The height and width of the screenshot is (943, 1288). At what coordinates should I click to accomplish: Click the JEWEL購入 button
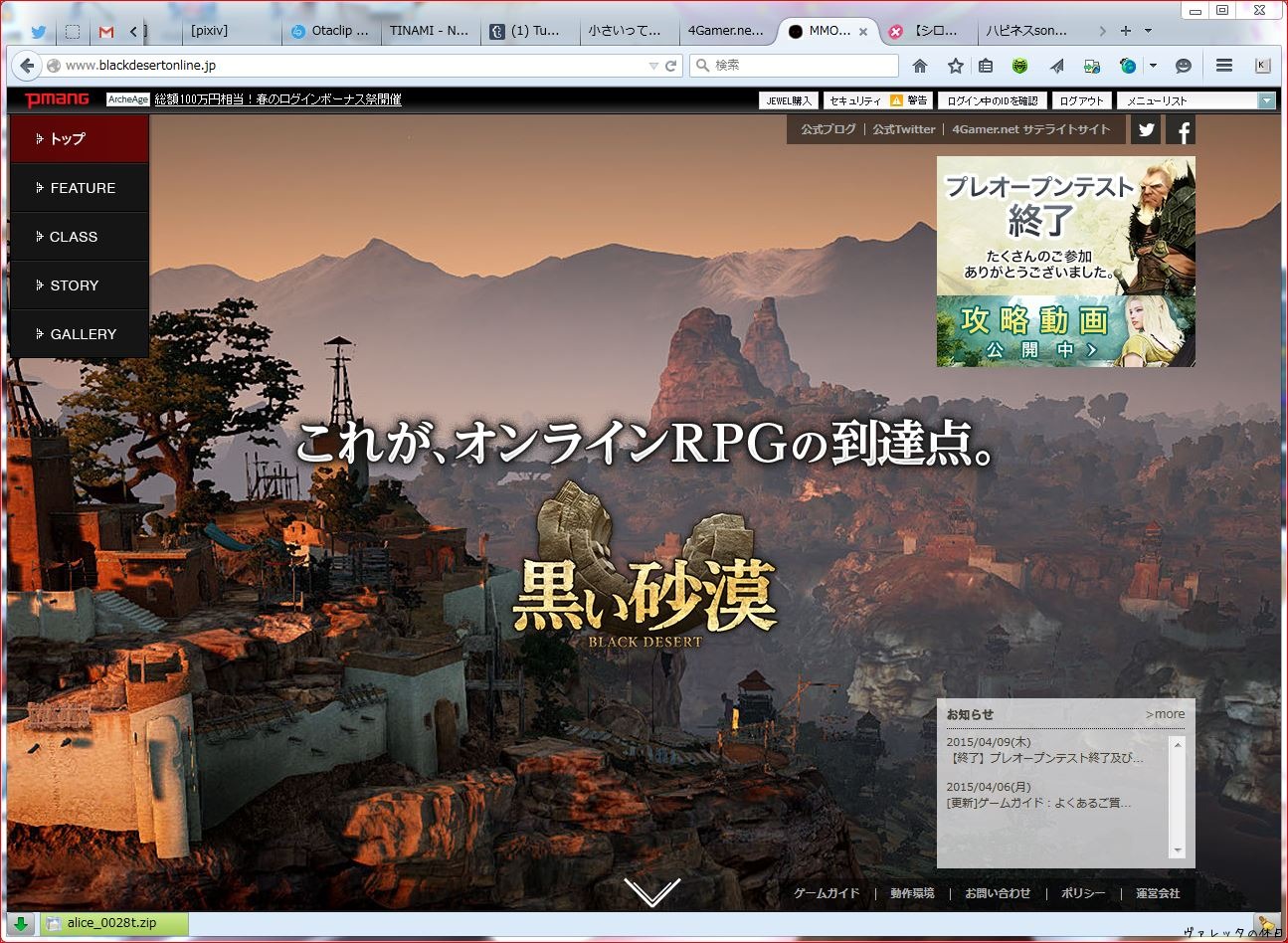pyautogui.click(x=789, y=100)
